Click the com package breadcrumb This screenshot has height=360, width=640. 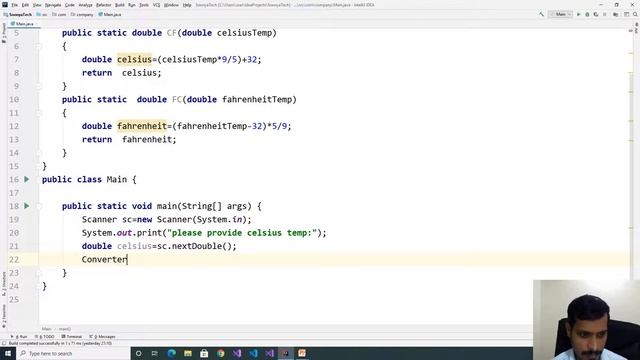pos(60,14)
